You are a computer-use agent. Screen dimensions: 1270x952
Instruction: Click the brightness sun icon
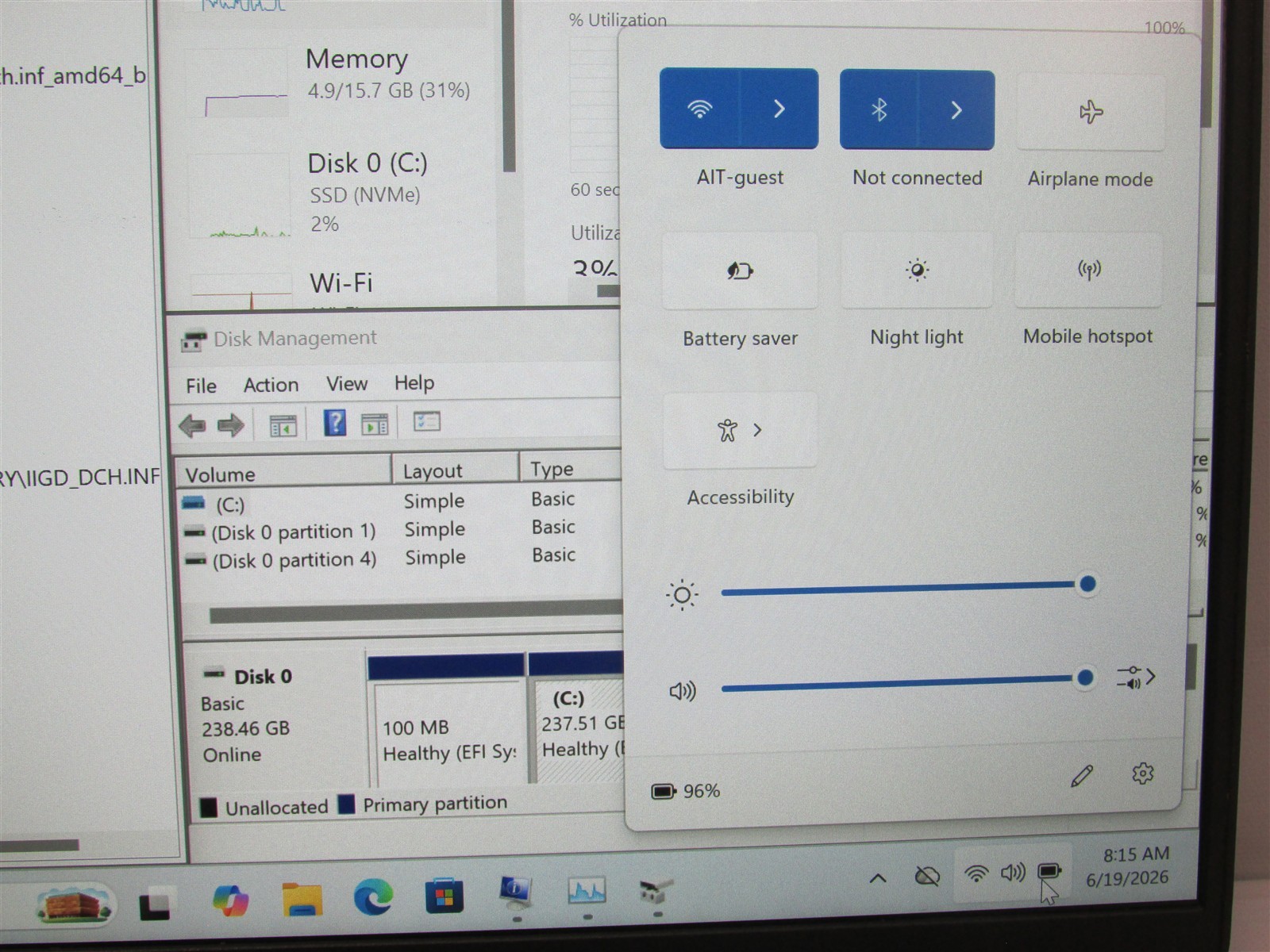point(682,595)
